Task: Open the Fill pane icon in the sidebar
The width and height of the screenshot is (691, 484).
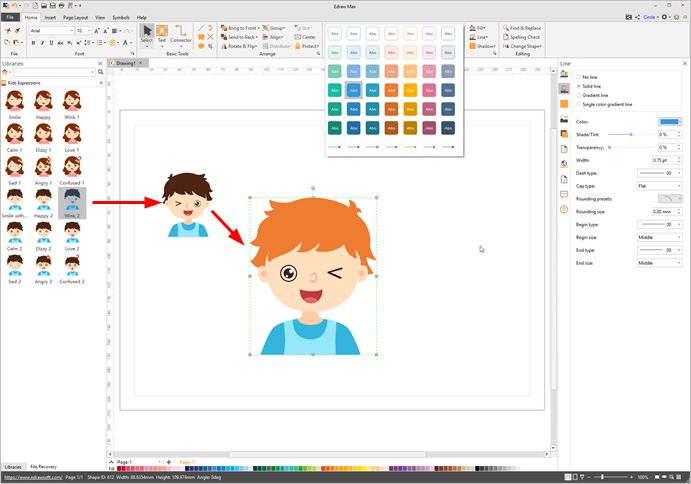Action: (565, 73)
